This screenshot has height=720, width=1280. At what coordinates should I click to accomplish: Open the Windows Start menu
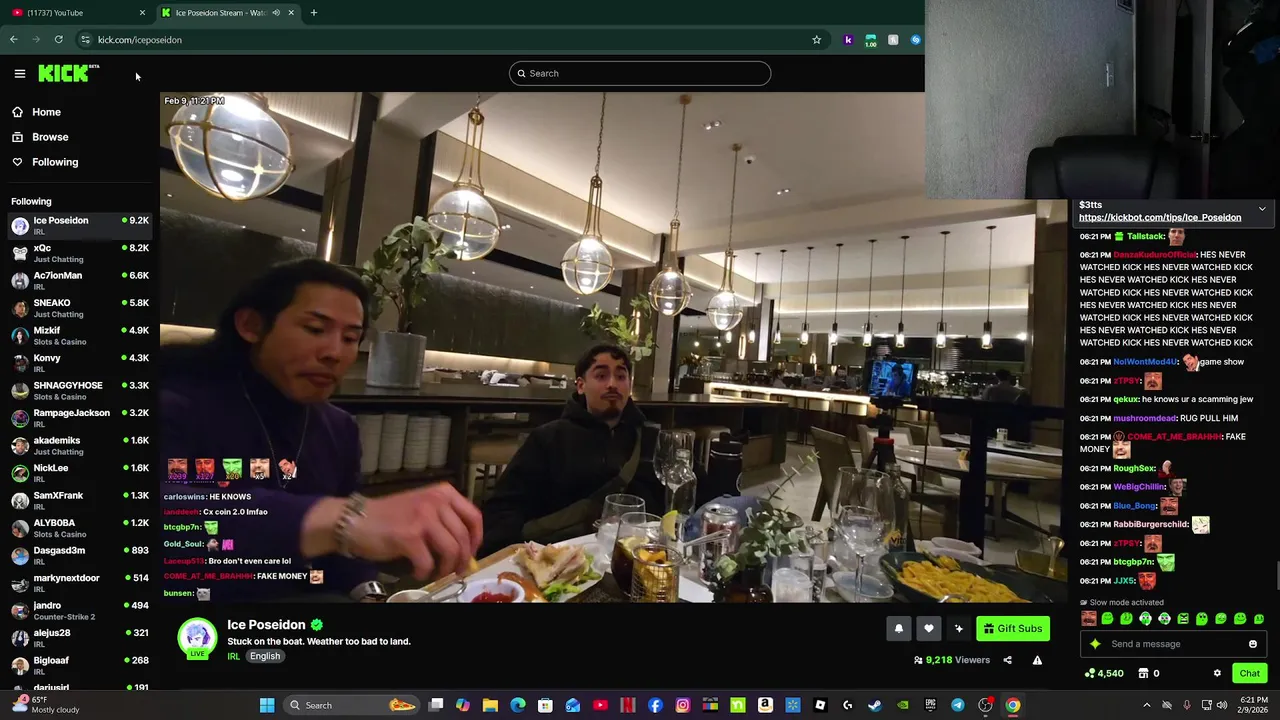pos(267,705)
